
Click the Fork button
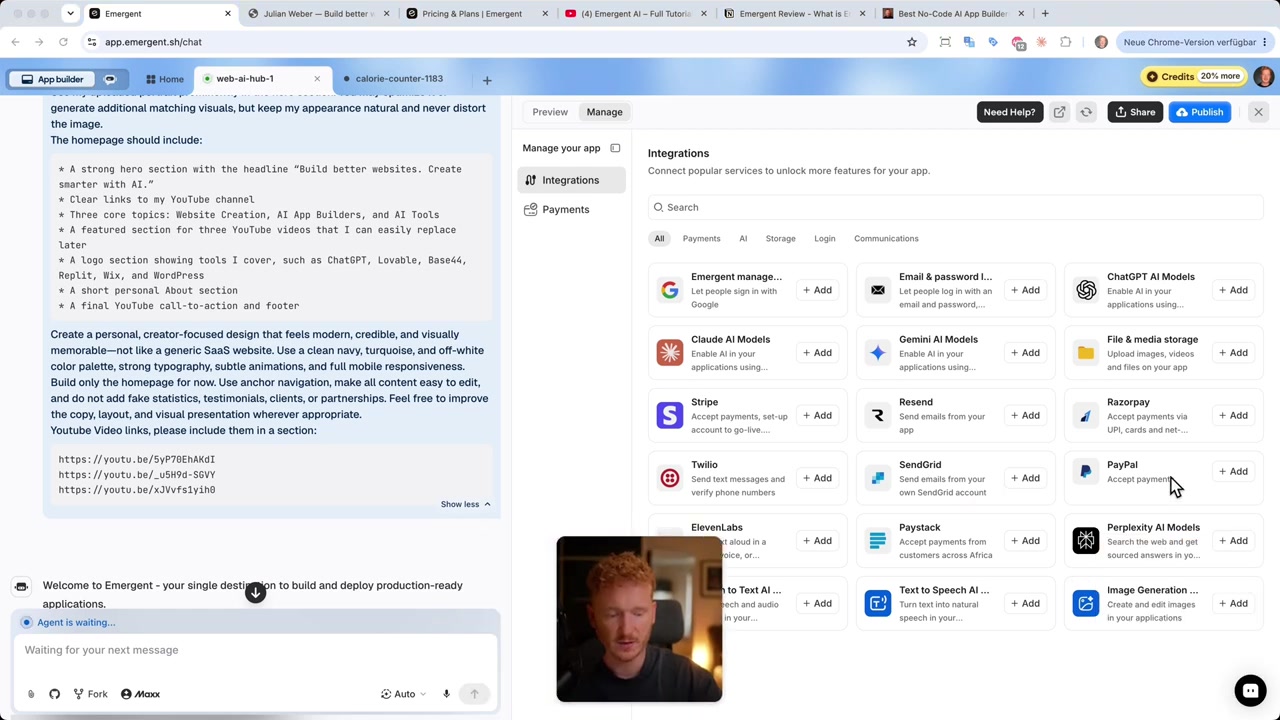[90, 694]
